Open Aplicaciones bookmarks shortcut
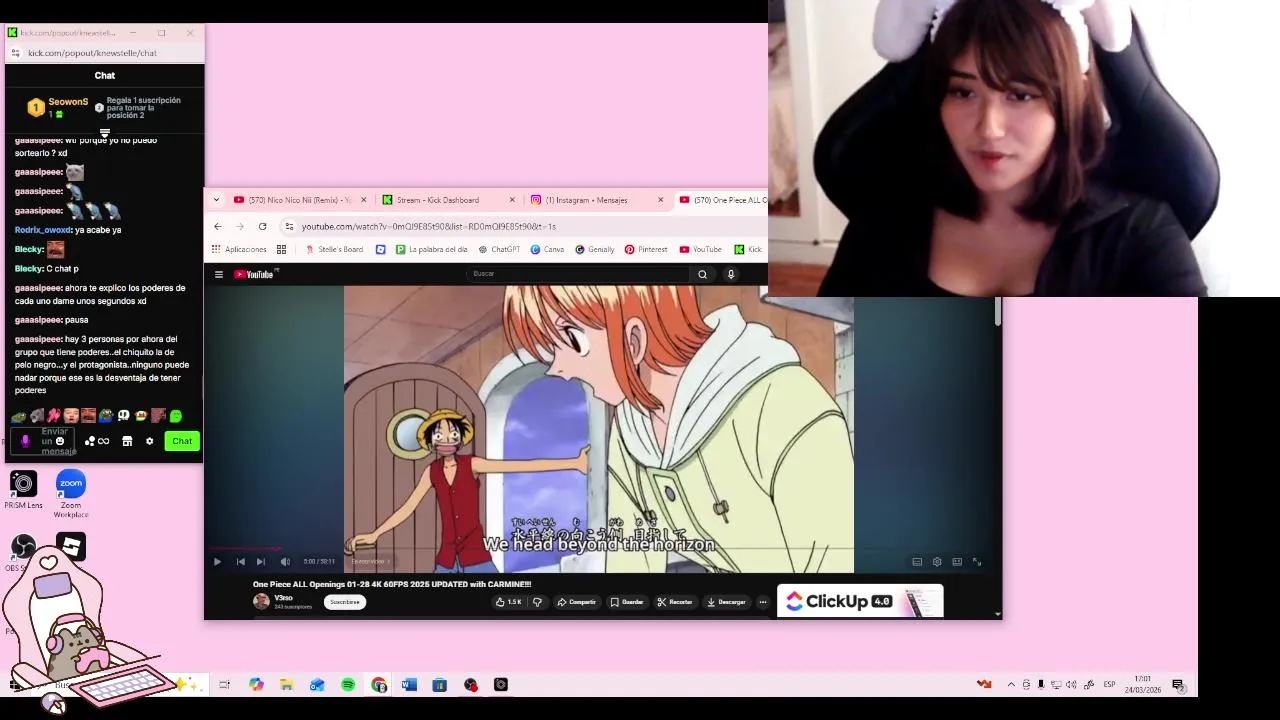The height and width of the screenshot is (720, 1280). click(x=239, y=249)
